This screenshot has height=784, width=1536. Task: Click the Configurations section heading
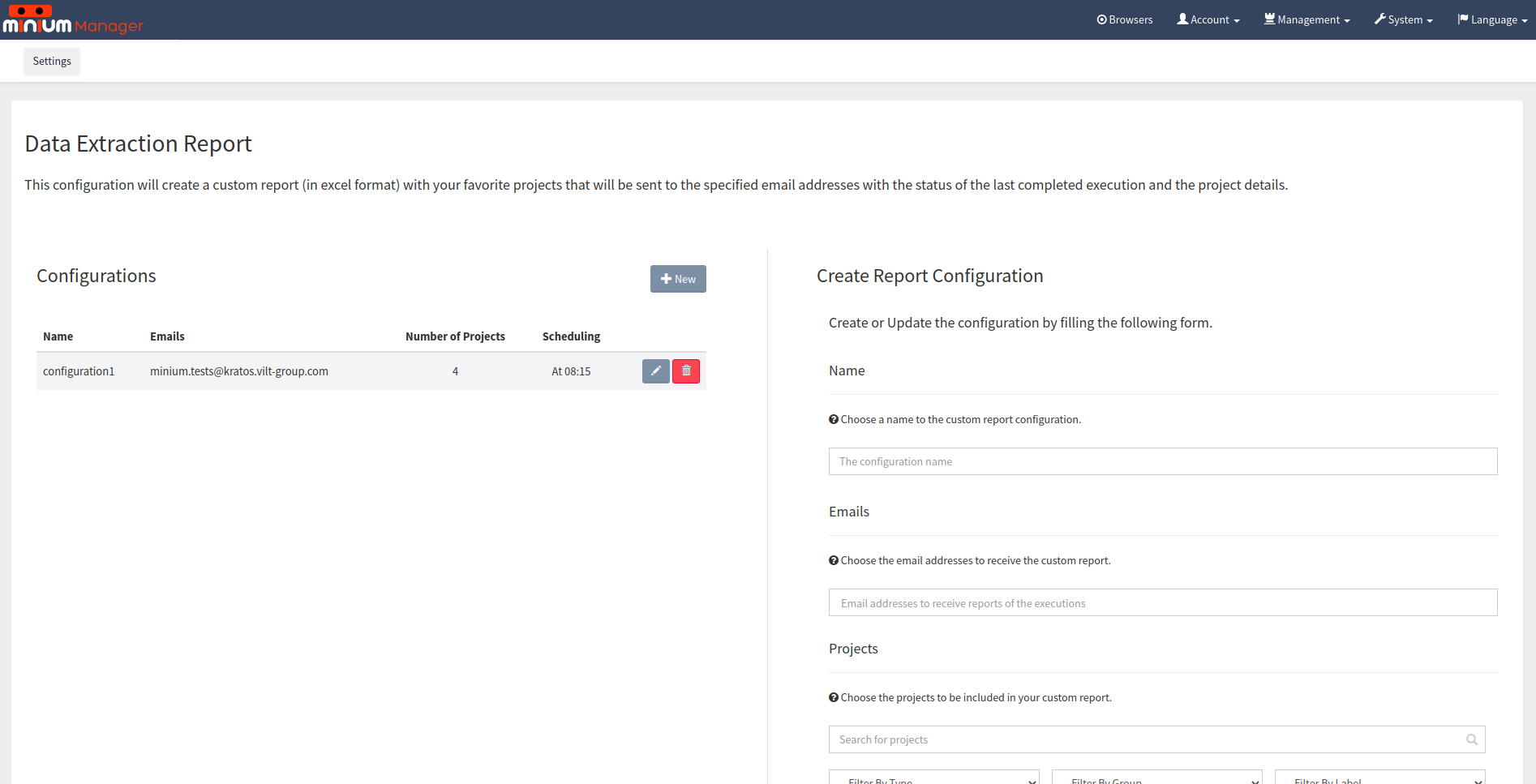[x=97, y=276]
